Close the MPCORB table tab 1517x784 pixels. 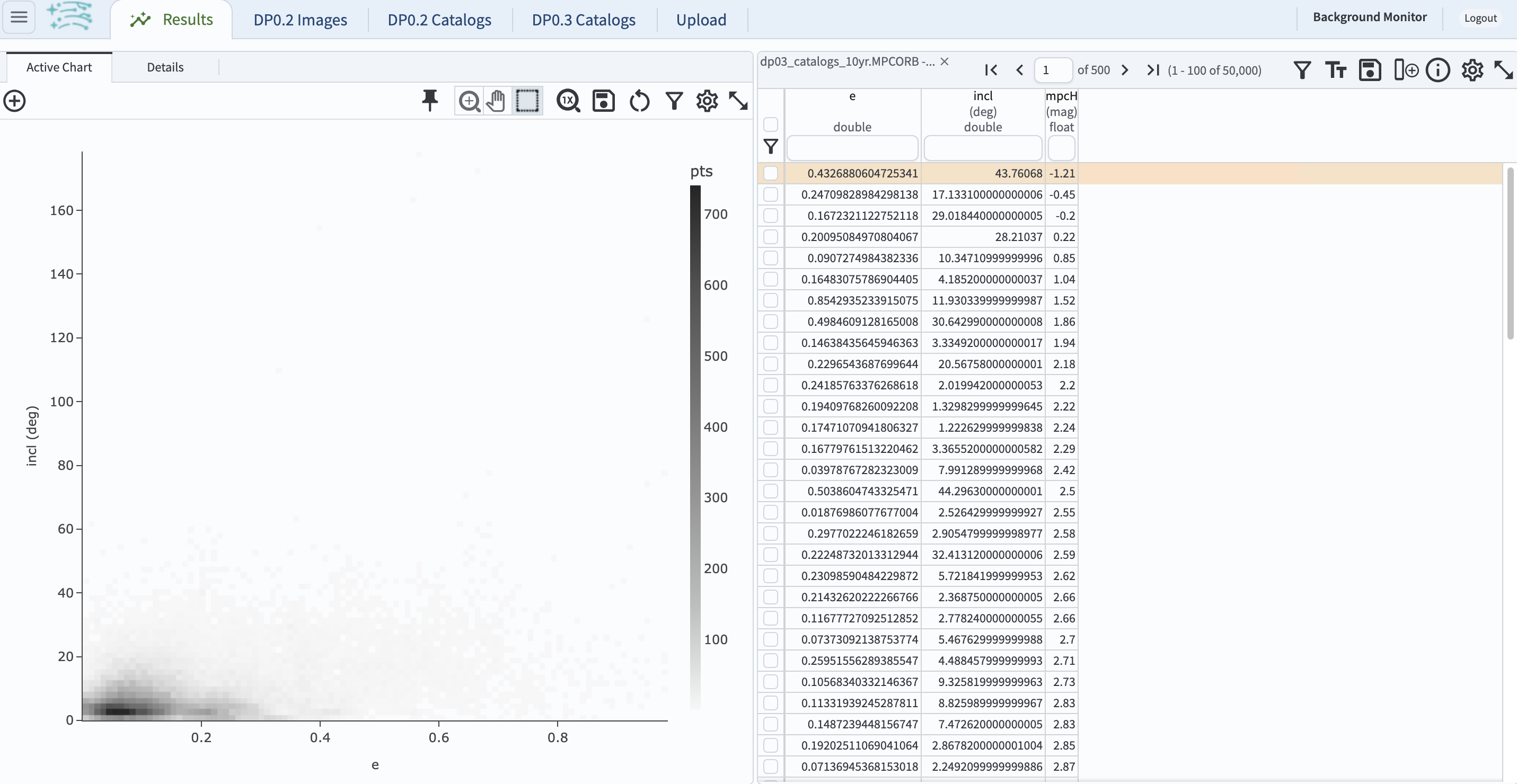944,61
